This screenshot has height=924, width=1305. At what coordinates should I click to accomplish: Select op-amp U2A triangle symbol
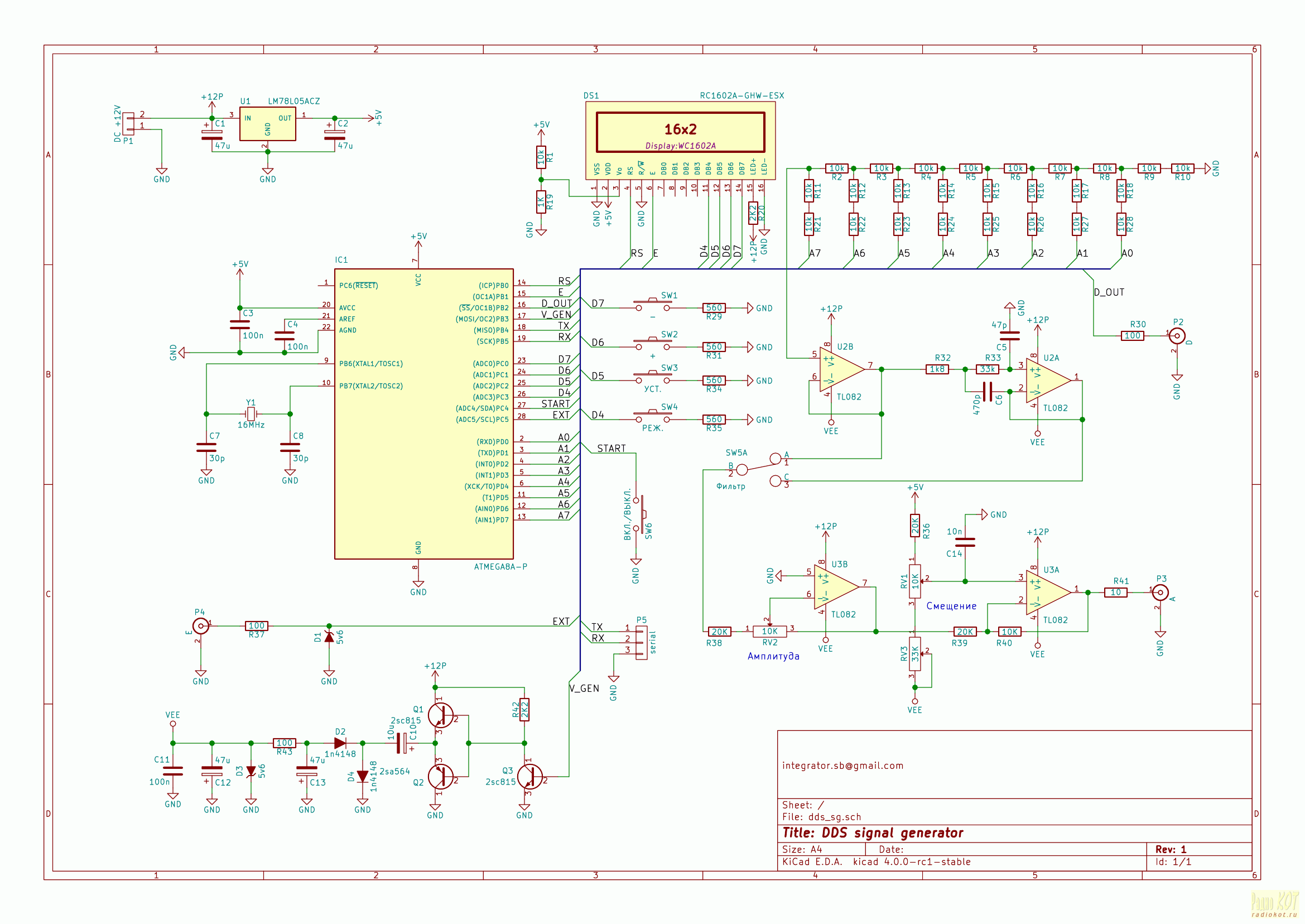tap(1048, 381)
